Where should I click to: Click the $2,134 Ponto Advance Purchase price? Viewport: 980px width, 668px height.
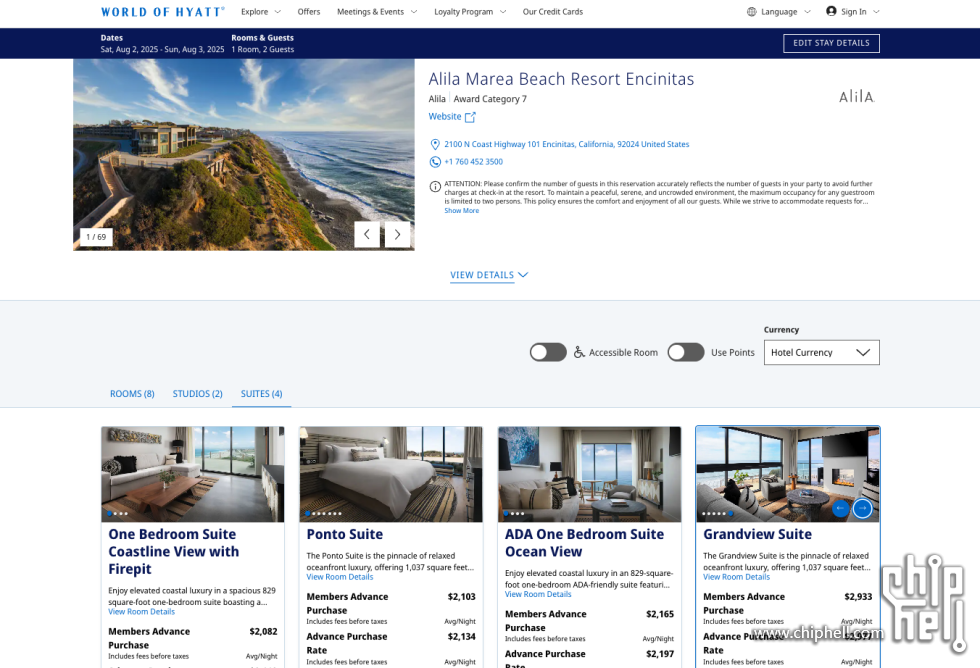pos(461,637)
